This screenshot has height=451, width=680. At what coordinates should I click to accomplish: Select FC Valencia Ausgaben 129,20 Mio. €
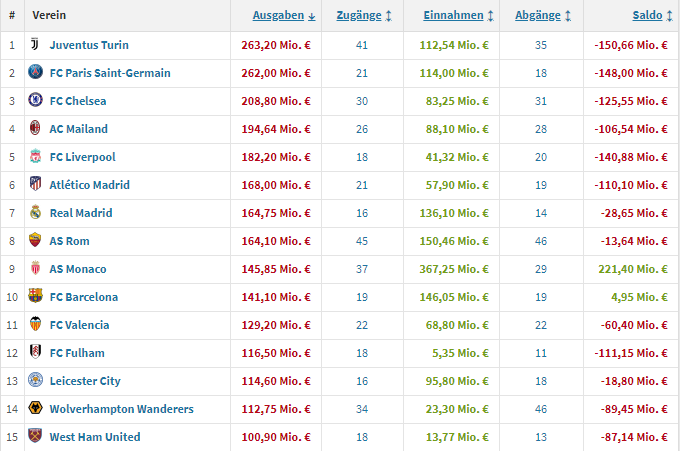276,325
